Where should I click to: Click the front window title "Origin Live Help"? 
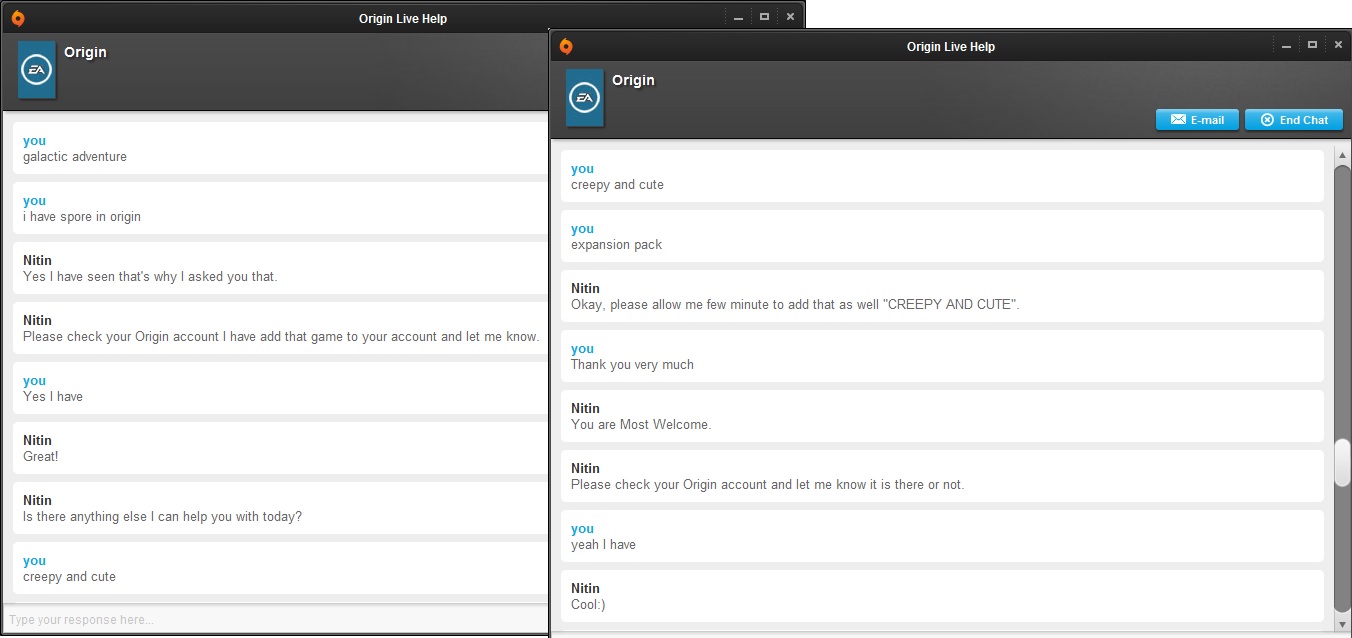tap(951, 47)
